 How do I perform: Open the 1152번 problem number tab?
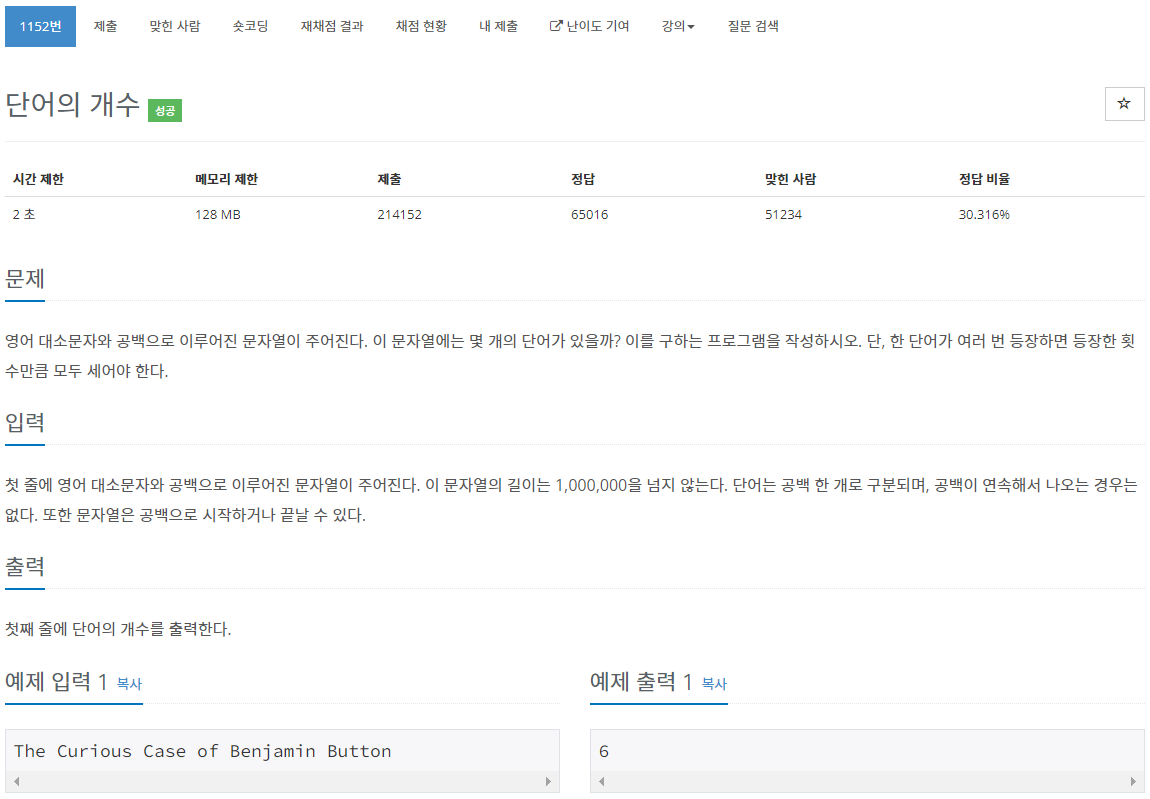point(40,26)
